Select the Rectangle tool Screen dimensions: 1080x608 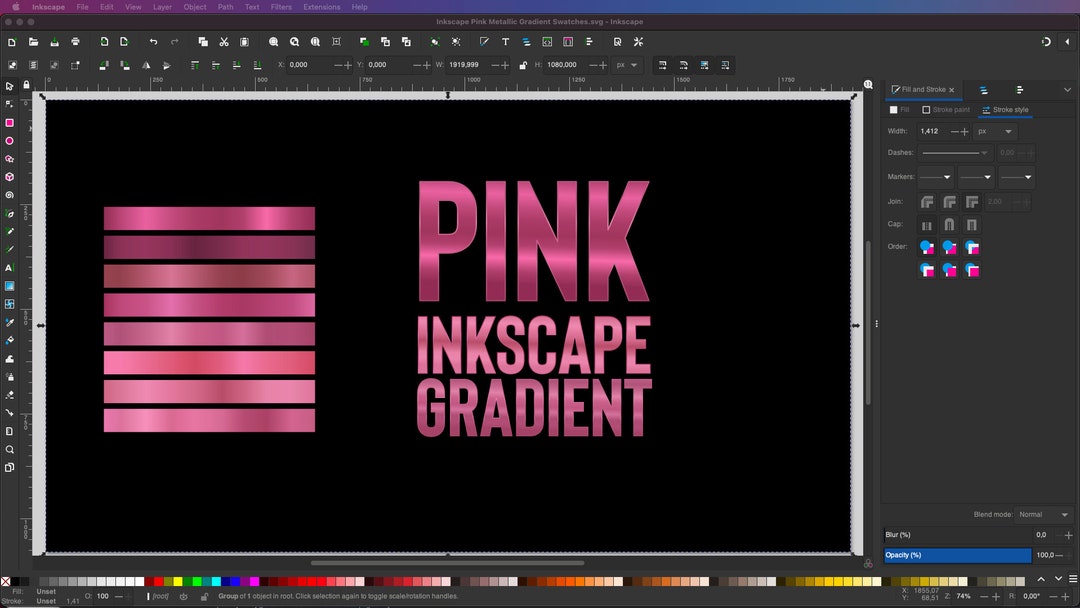9,123
